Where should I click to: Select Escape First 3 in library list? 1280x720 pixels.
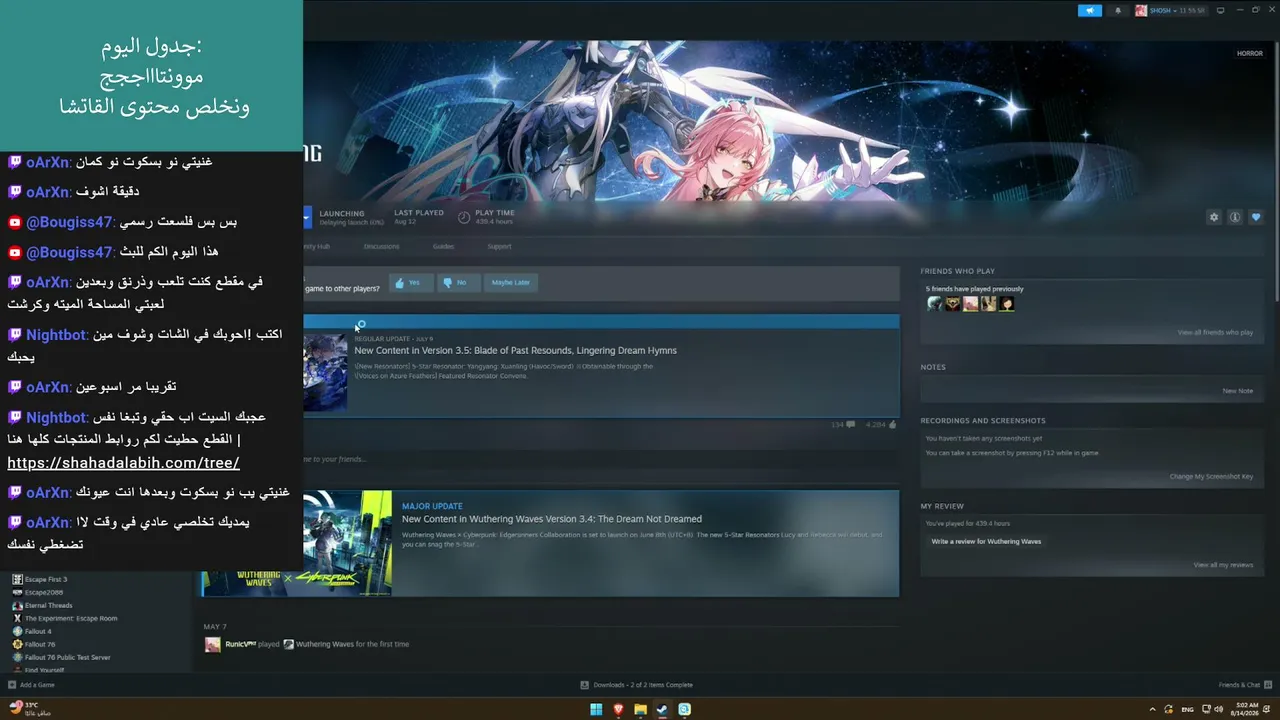click(46, 579)
